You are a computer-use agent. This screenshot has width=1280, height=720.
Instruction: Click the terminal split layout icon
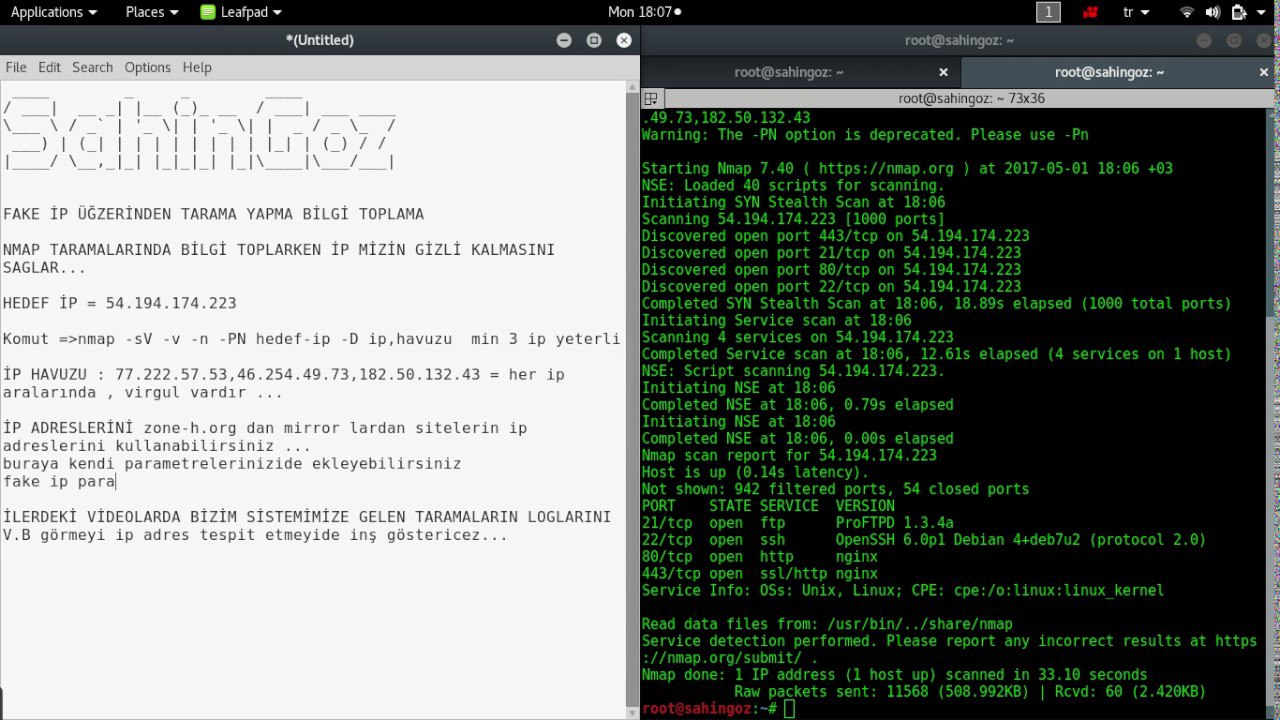coord(651,98)
